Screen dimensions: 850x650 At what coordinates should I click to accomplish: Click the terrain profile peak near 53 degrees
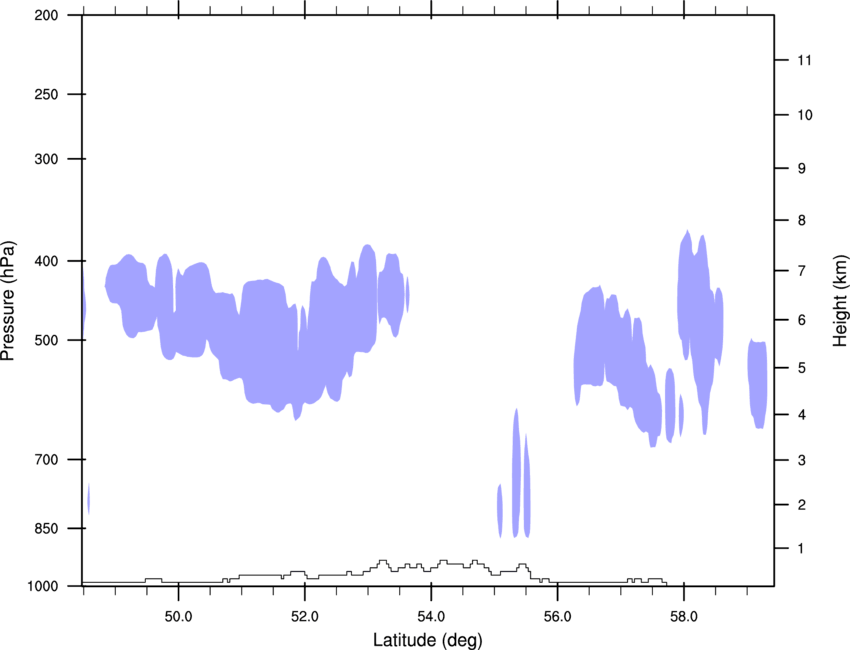coord(383,563)
